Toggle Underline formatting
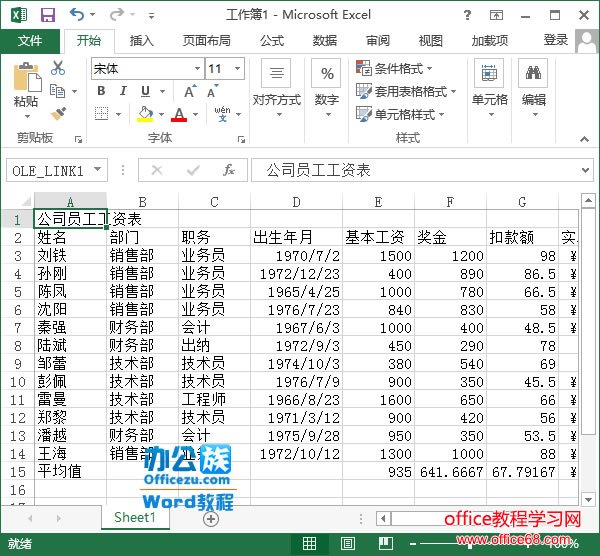Viewport: 600px width, 556px height. (x=146, y=91)
